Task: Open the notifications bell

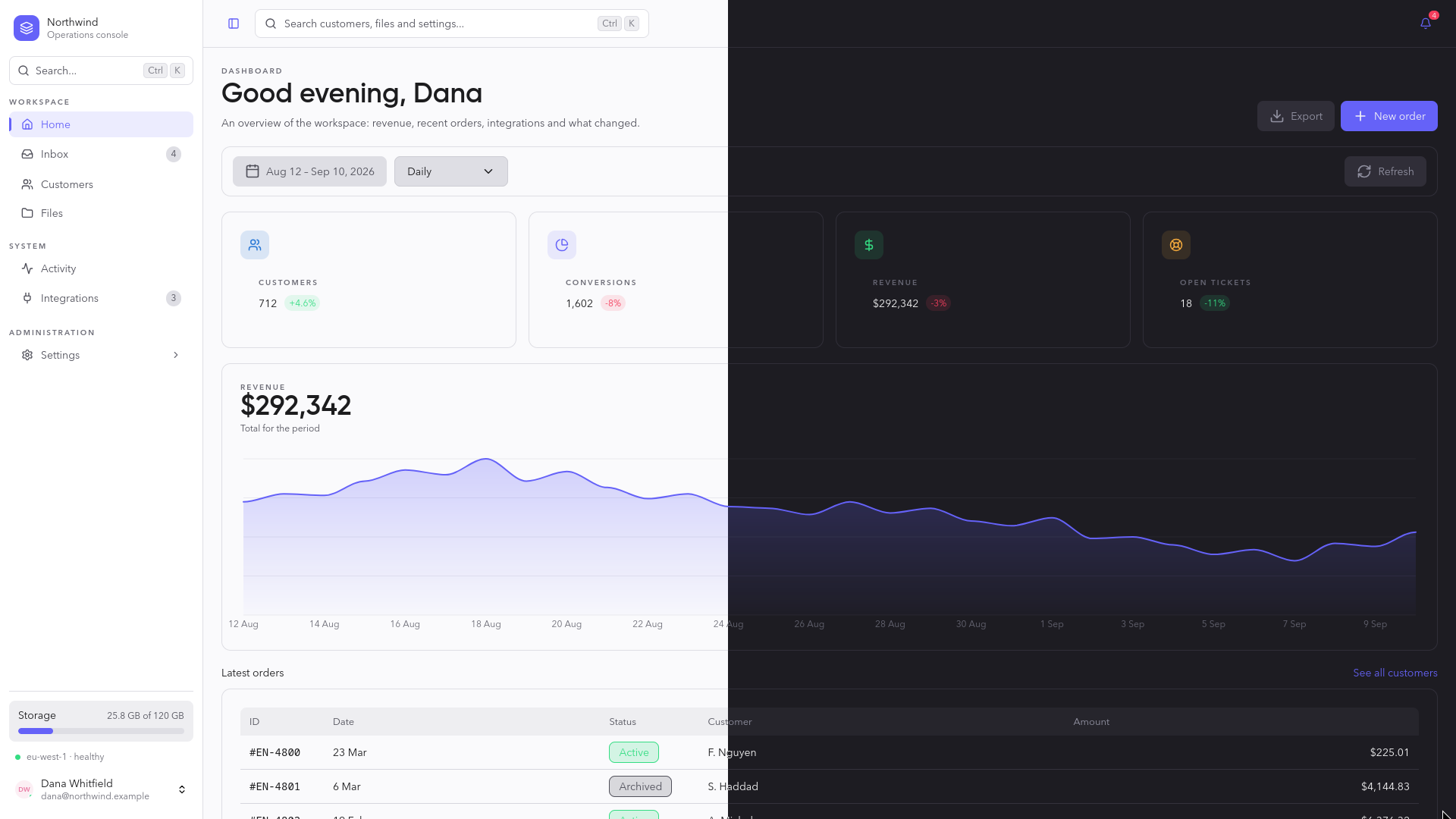Action: tap(1426, 24)
